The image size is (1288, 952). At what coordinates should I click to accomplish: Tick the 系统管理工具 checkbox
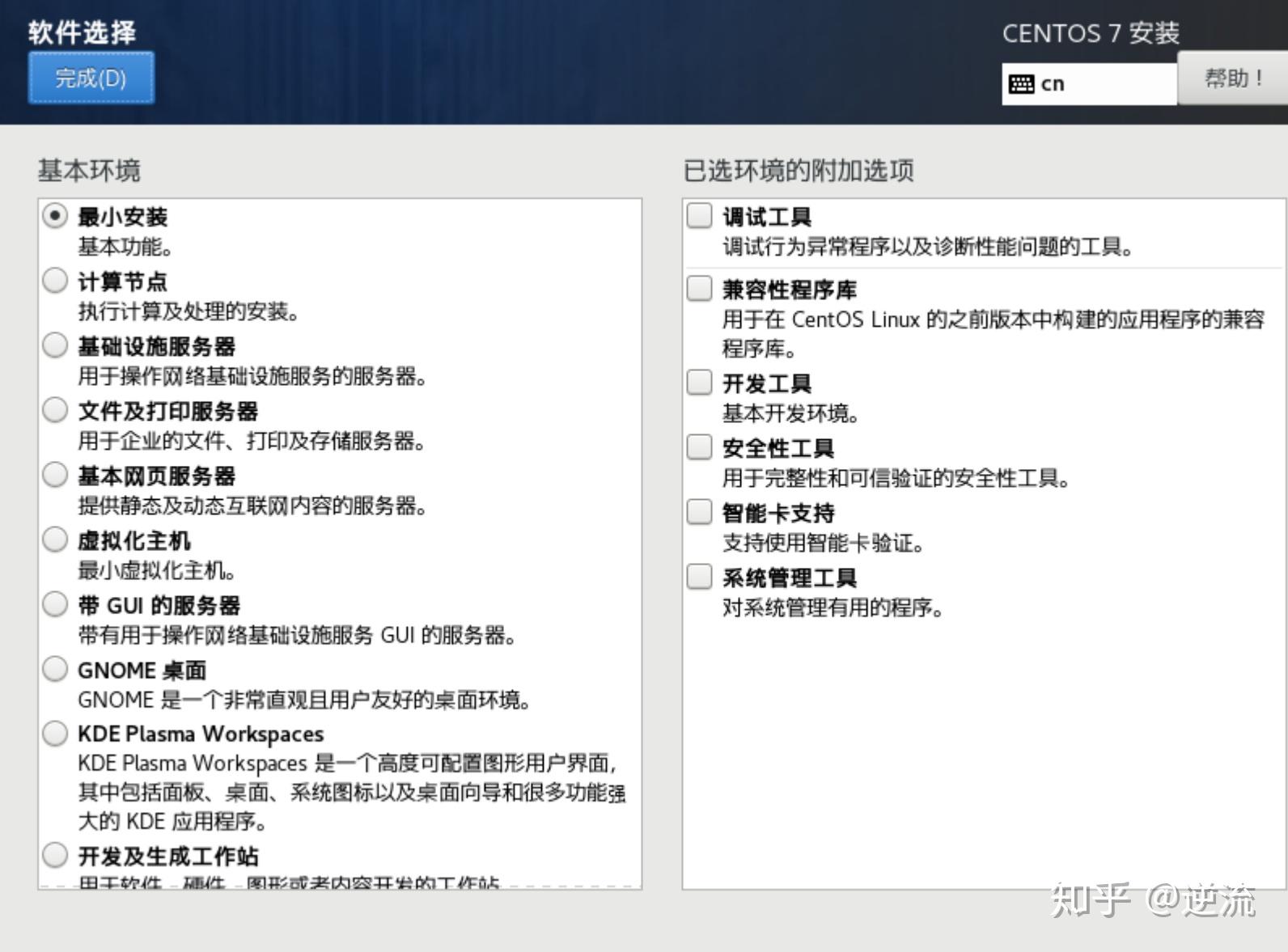pos(699,577)
